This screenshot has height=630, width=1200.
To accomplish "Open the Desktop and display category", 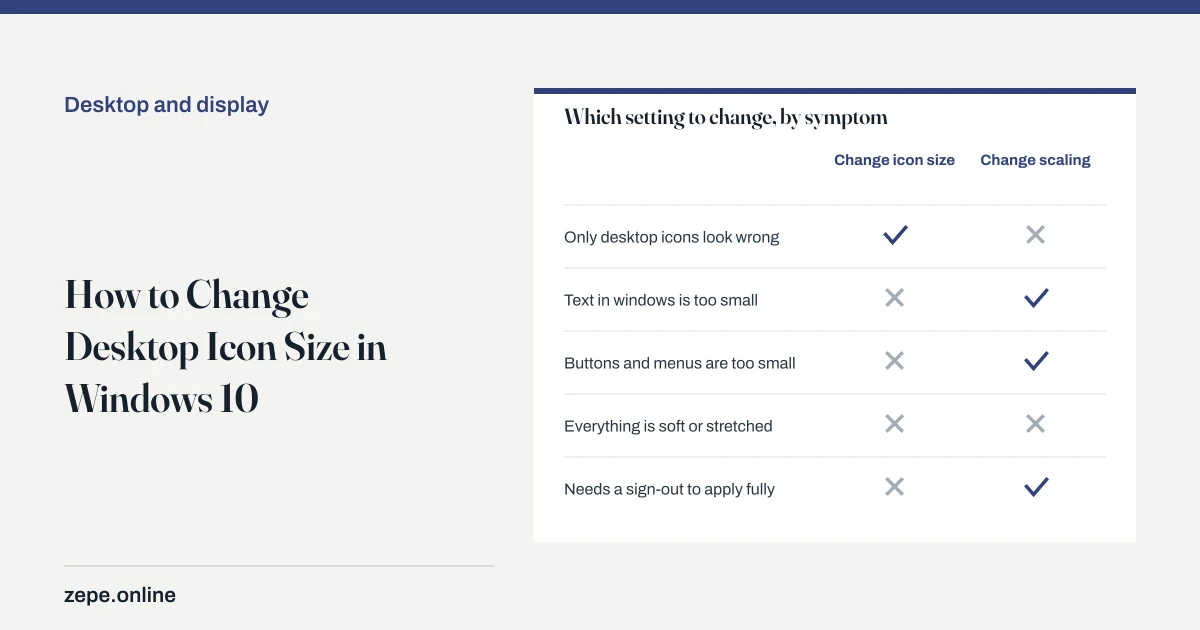I will pos(166,105).
